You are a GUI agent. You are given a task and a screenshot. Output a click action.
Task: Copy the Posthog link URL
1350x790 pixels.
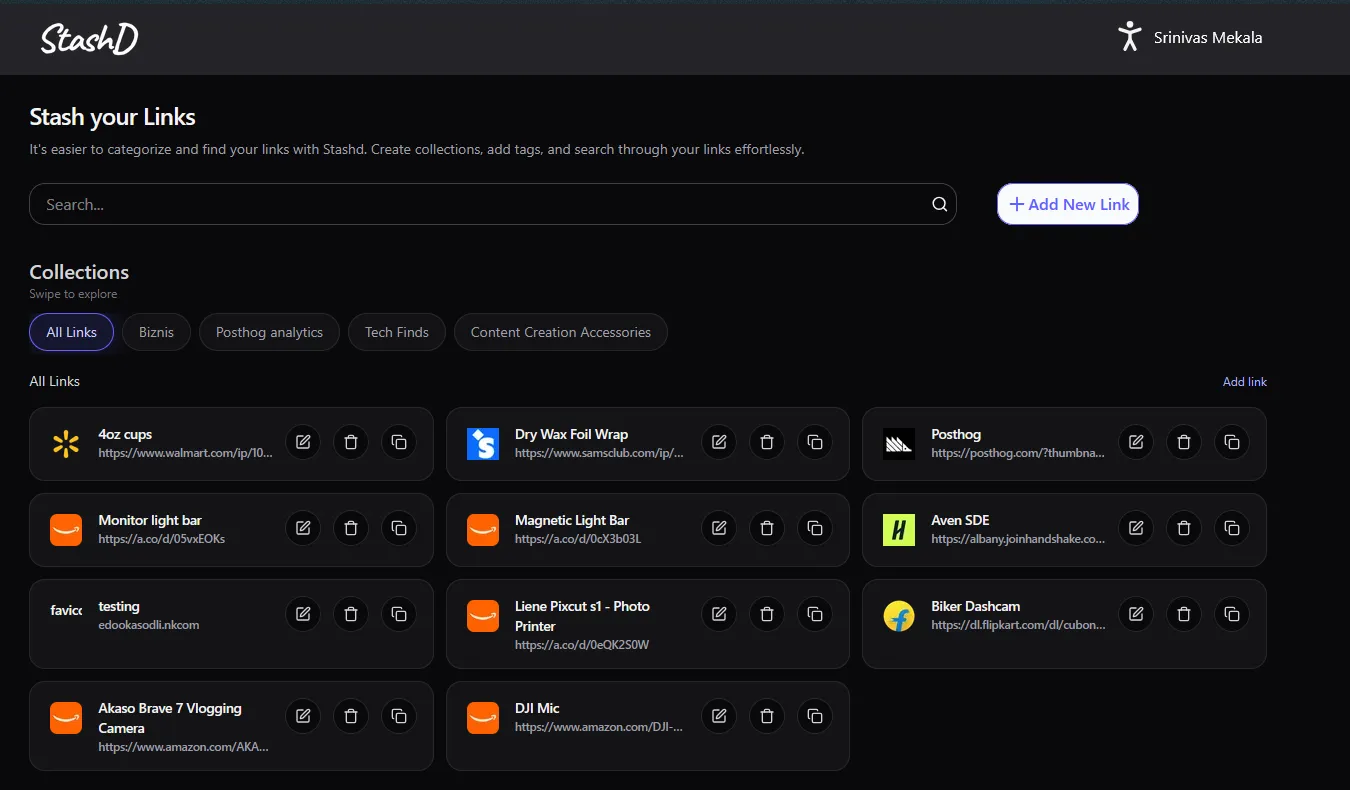pos(1232,442)
